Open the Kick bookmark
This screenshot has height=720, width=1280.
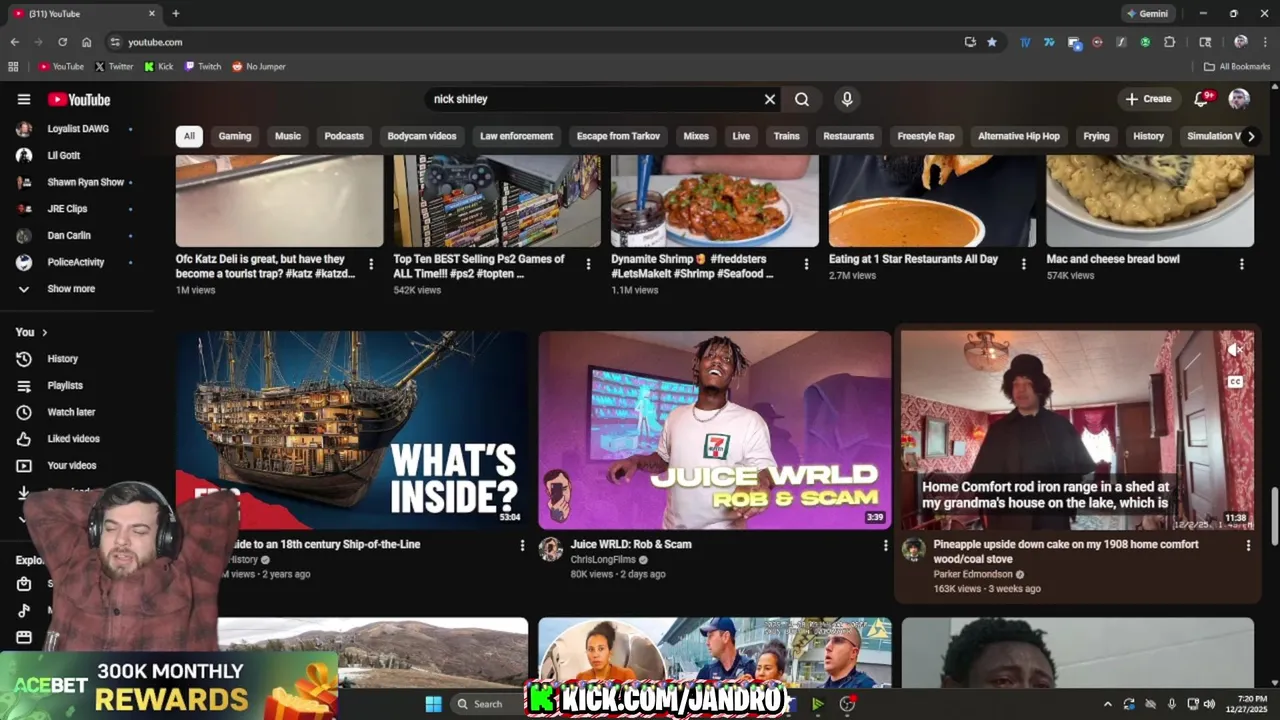coord(158,67)
